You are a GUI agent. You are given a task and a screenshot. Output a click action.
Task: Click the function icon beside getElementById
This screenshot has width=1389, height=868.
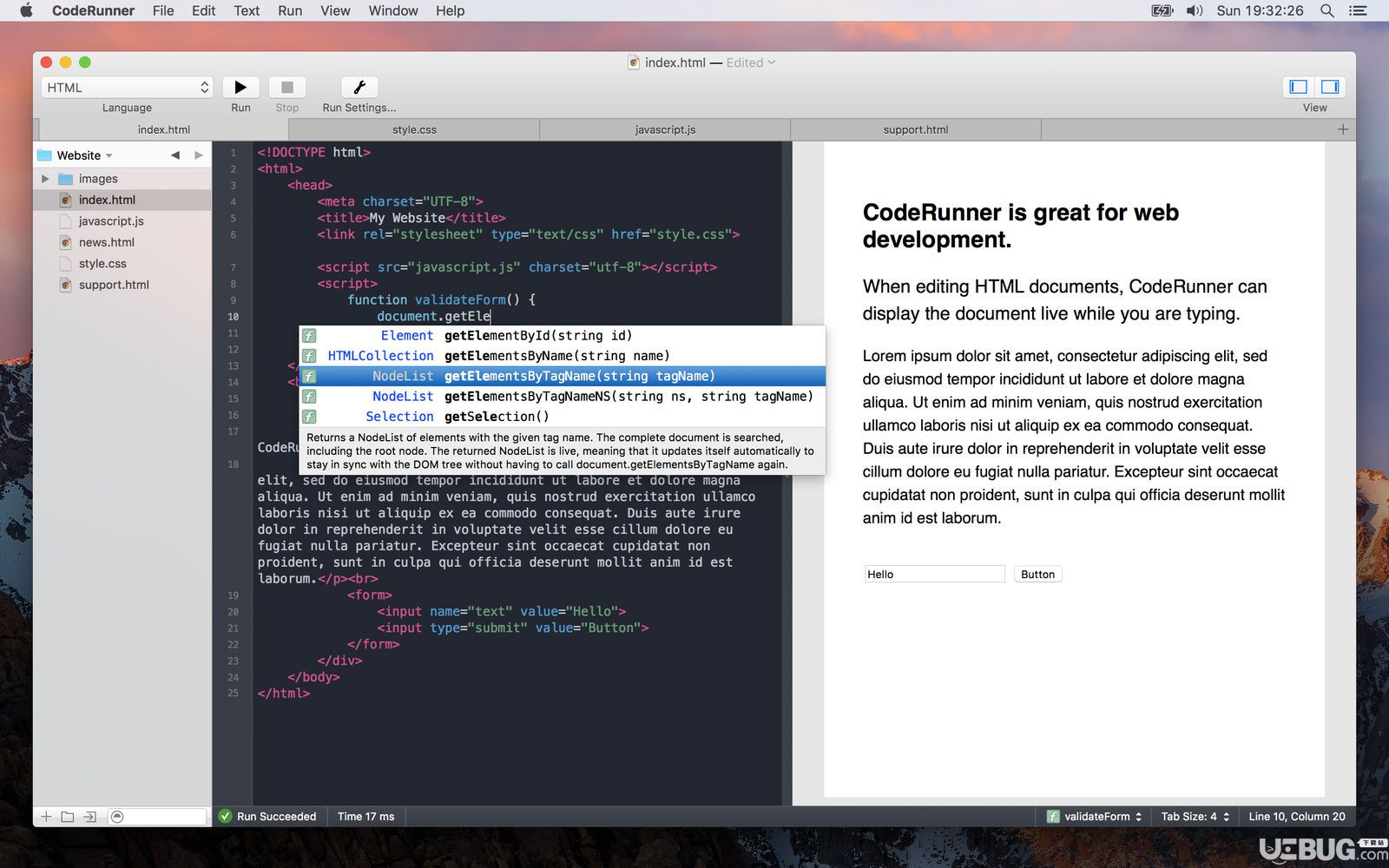click(309, 336)
